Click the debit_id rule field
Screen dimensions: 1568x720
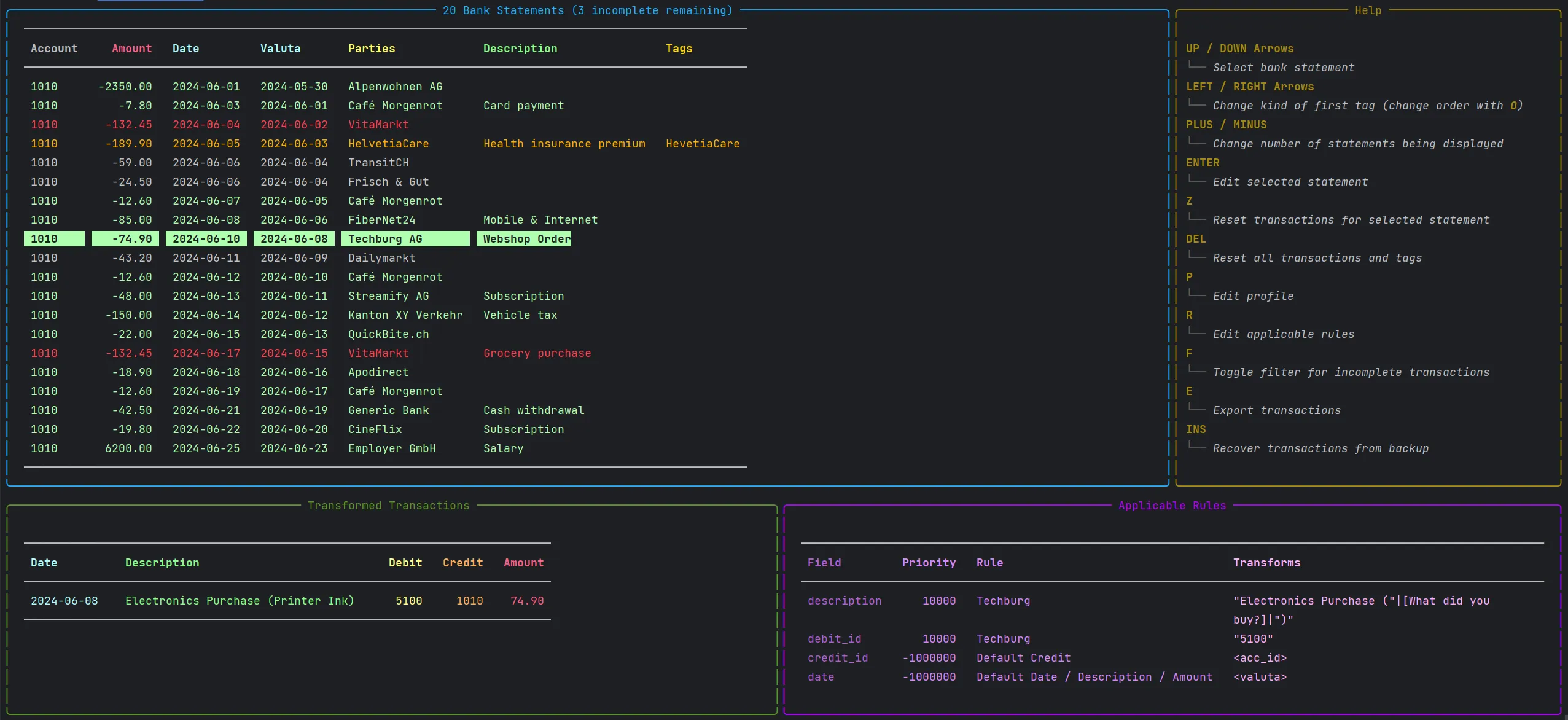834,639
